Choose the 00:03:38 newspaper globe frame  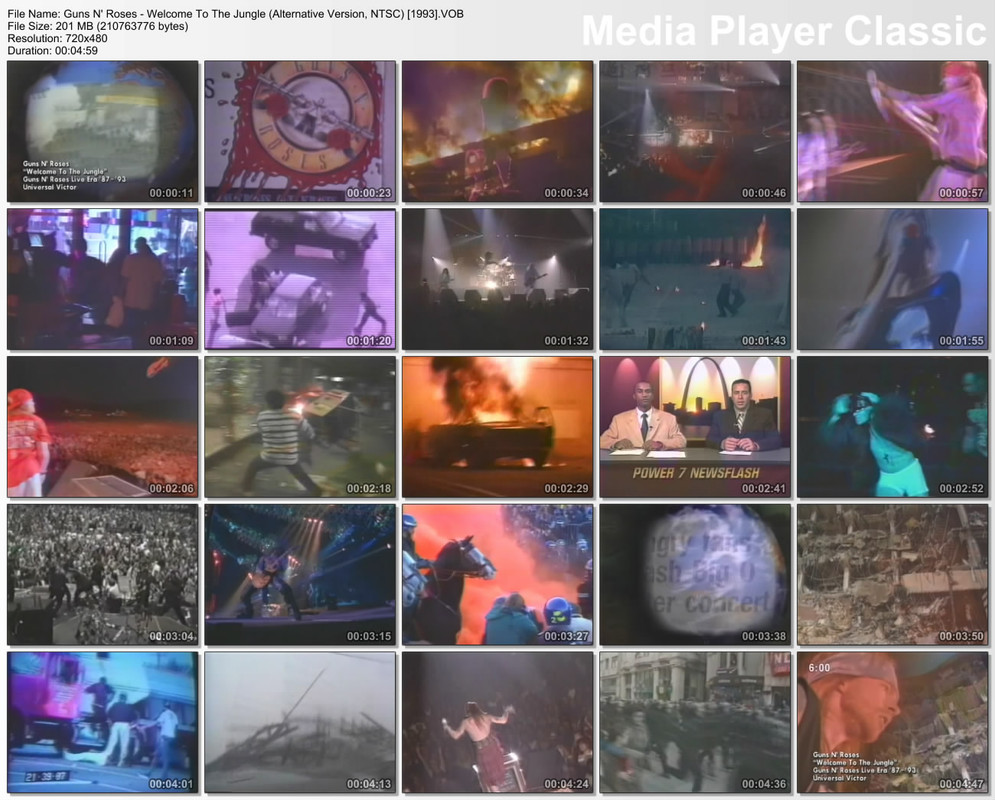(x=695, y=575)
